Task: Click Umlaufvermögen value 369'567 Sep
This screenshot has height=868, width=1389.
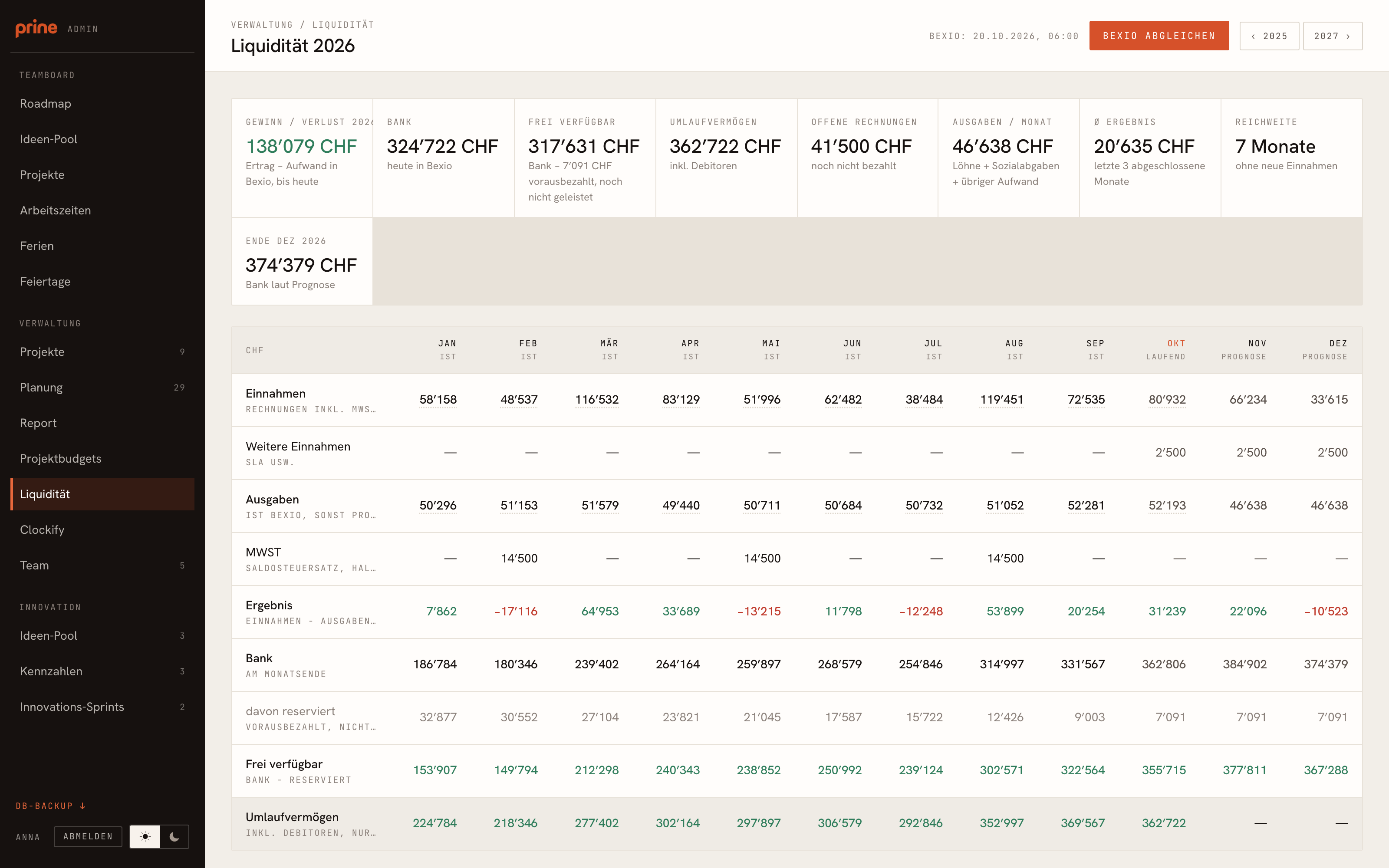Action: pos(1083,823)
